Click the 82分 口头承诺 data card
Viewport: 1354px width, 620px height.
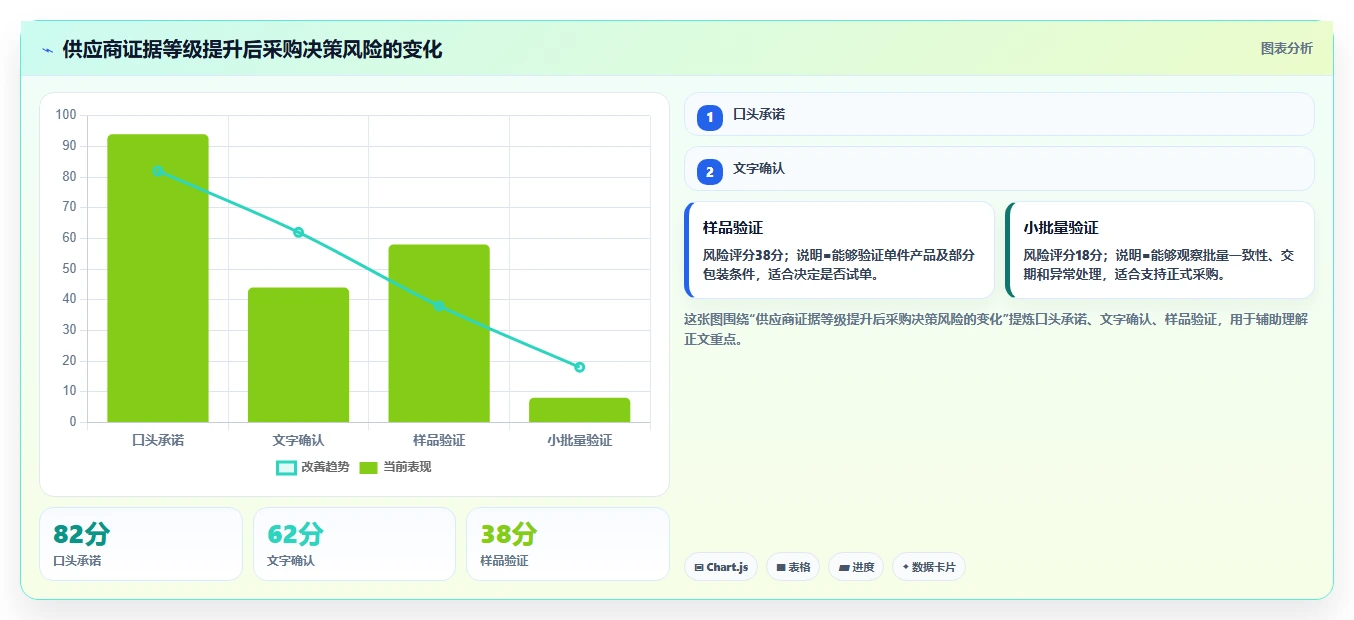[141, 544]
